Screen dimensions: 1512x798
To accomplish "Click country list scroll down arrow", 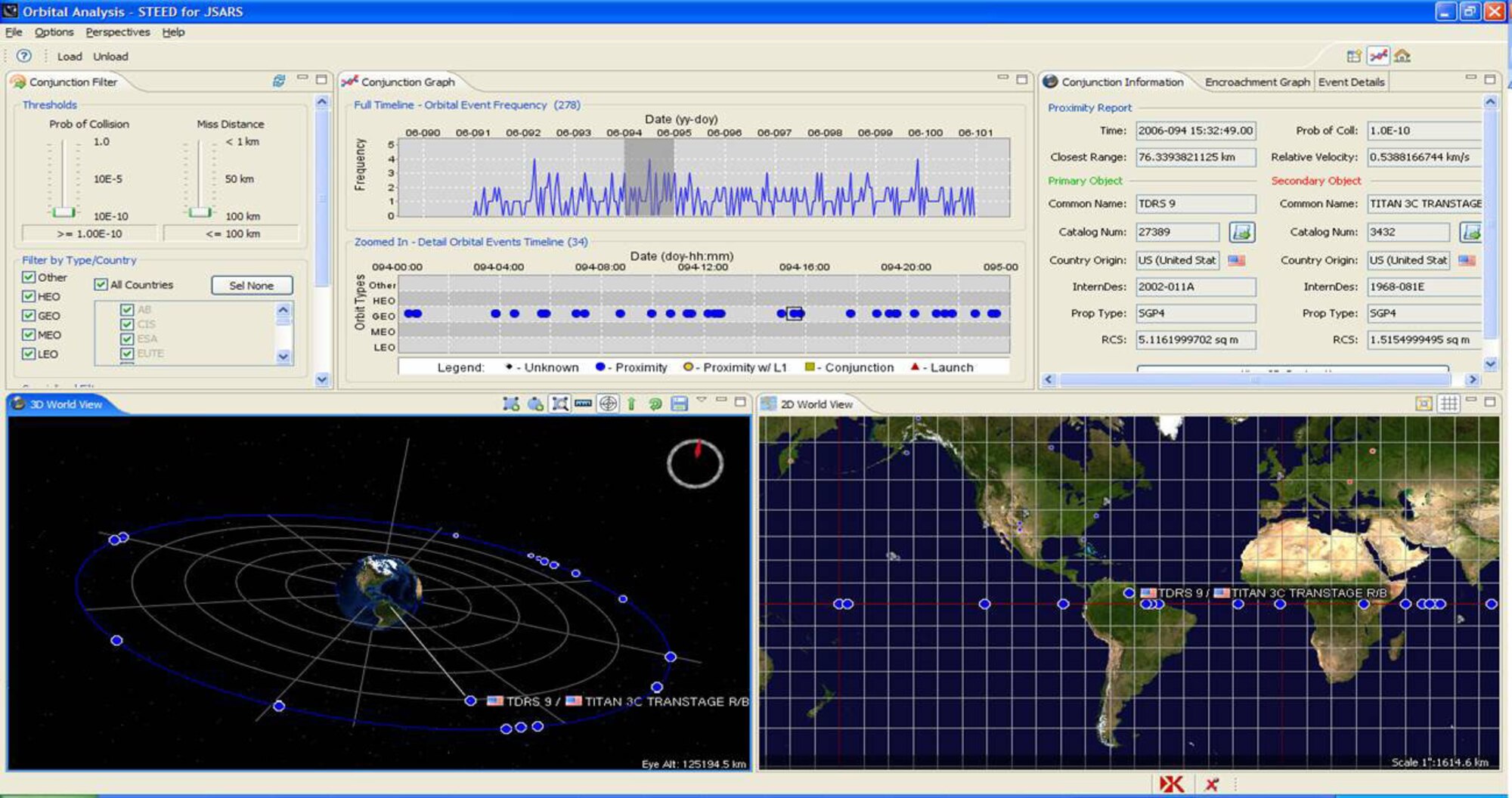I will pos(283,357).
